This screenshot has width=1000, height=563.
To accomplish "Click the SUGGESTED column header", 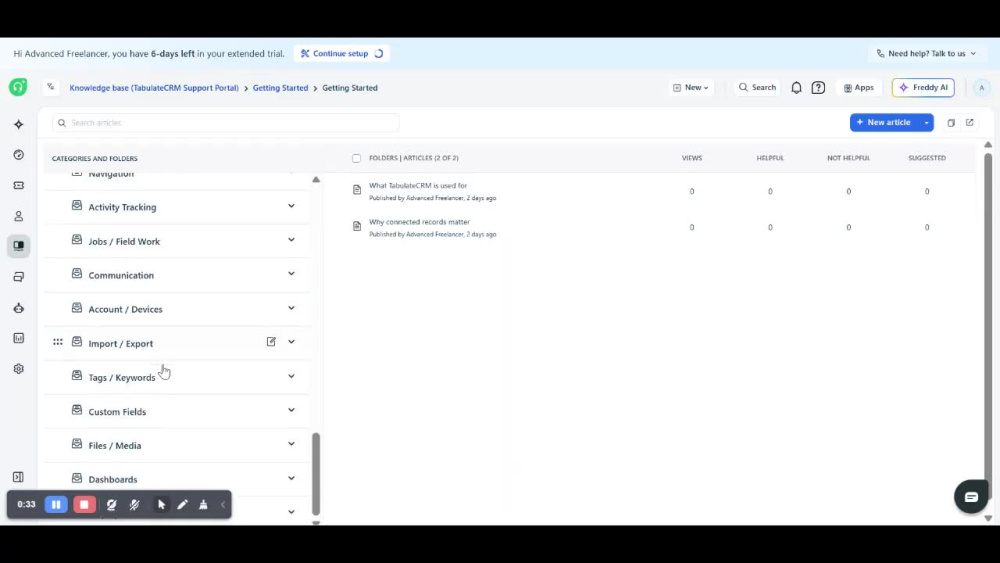I will 927,158.
